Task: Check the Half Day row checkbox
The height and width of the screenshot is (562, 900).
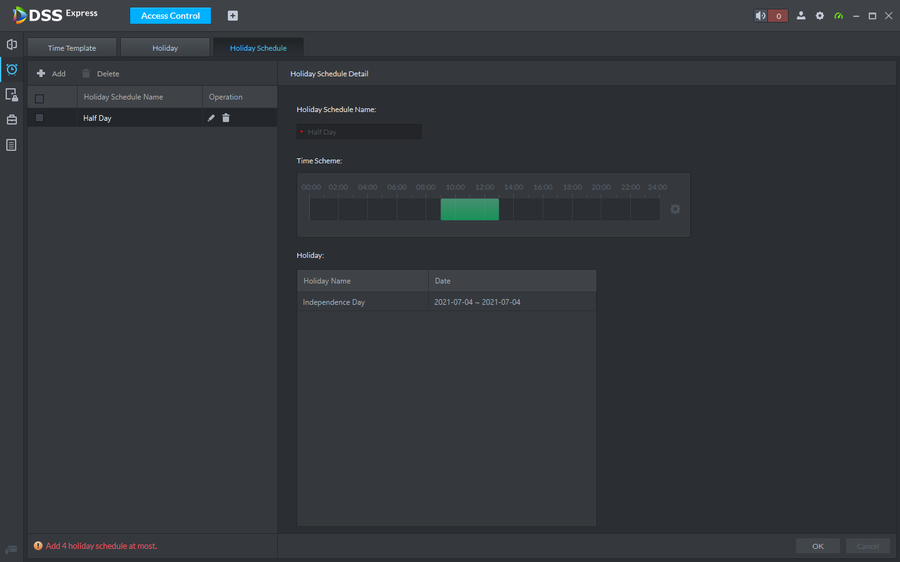Action: 40,118
